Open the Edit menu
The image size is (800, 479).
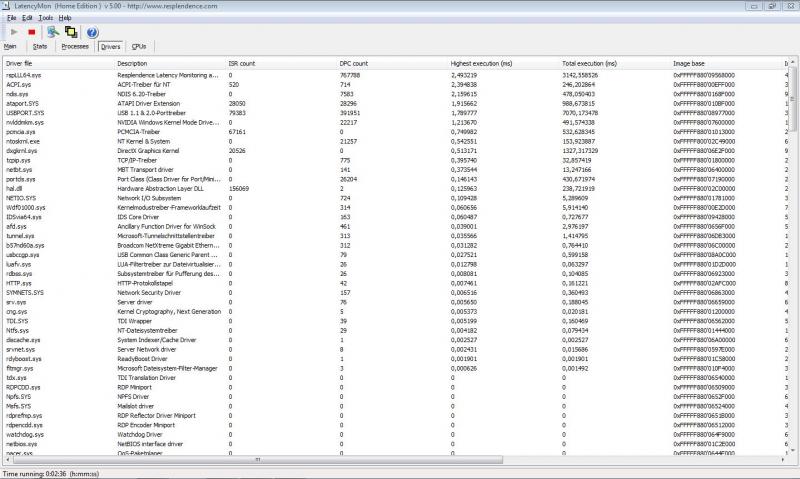click(x=27, y=18)
